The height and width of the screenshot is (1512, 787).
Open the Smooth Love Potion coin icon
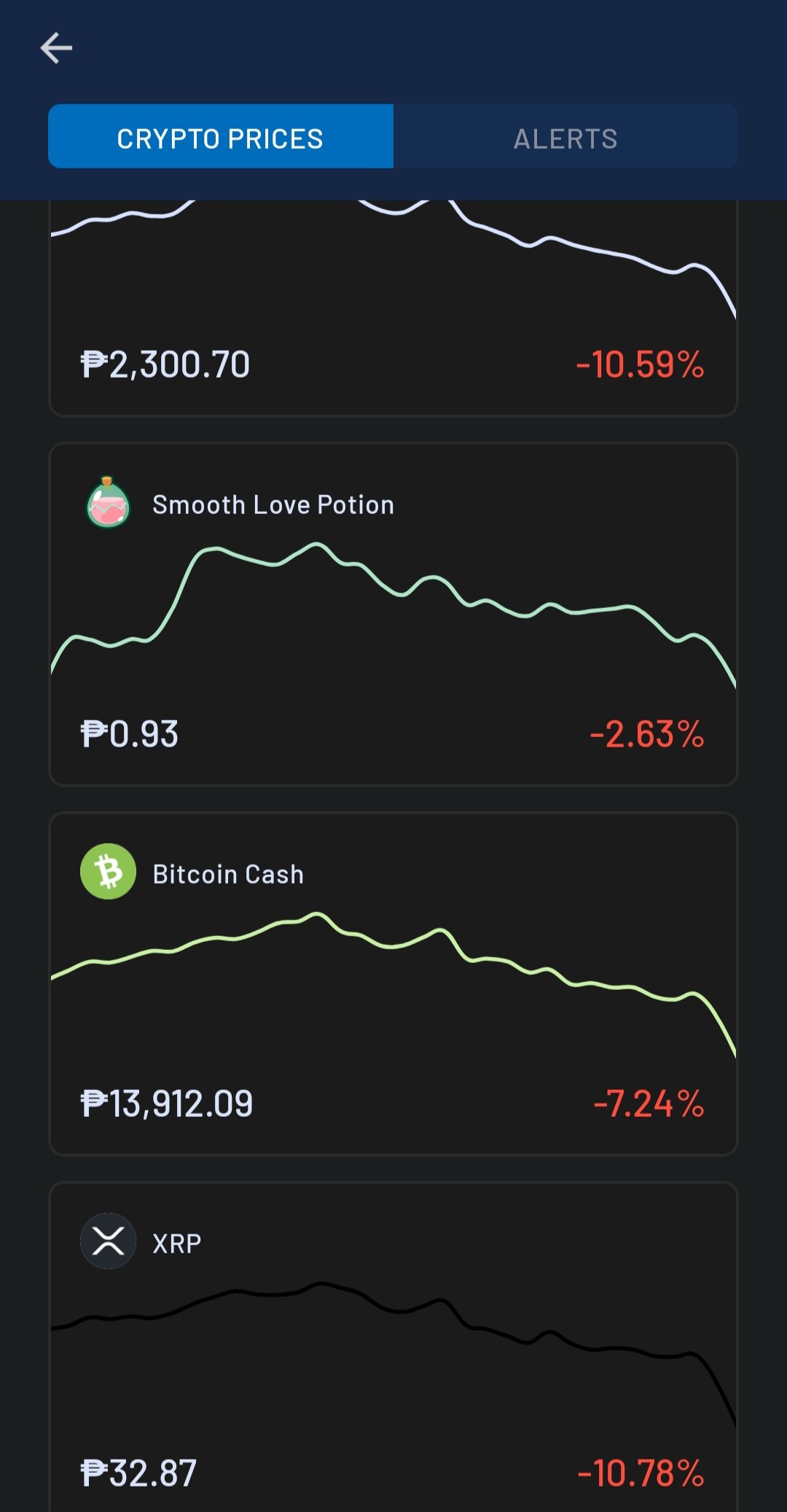pos(108,502)
